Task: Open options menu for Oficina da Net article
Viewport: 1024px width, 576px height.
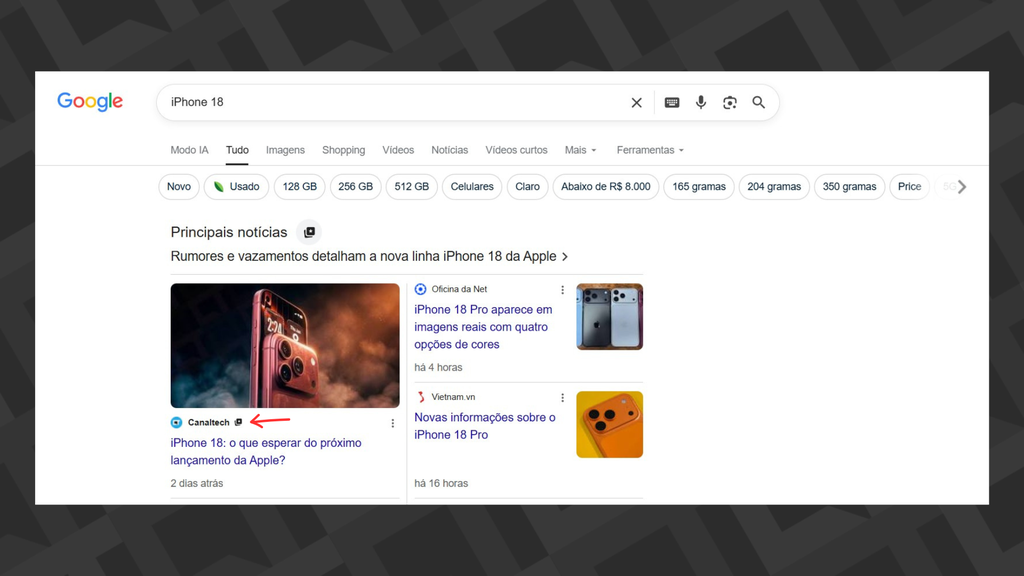Action: coord(562,290)
